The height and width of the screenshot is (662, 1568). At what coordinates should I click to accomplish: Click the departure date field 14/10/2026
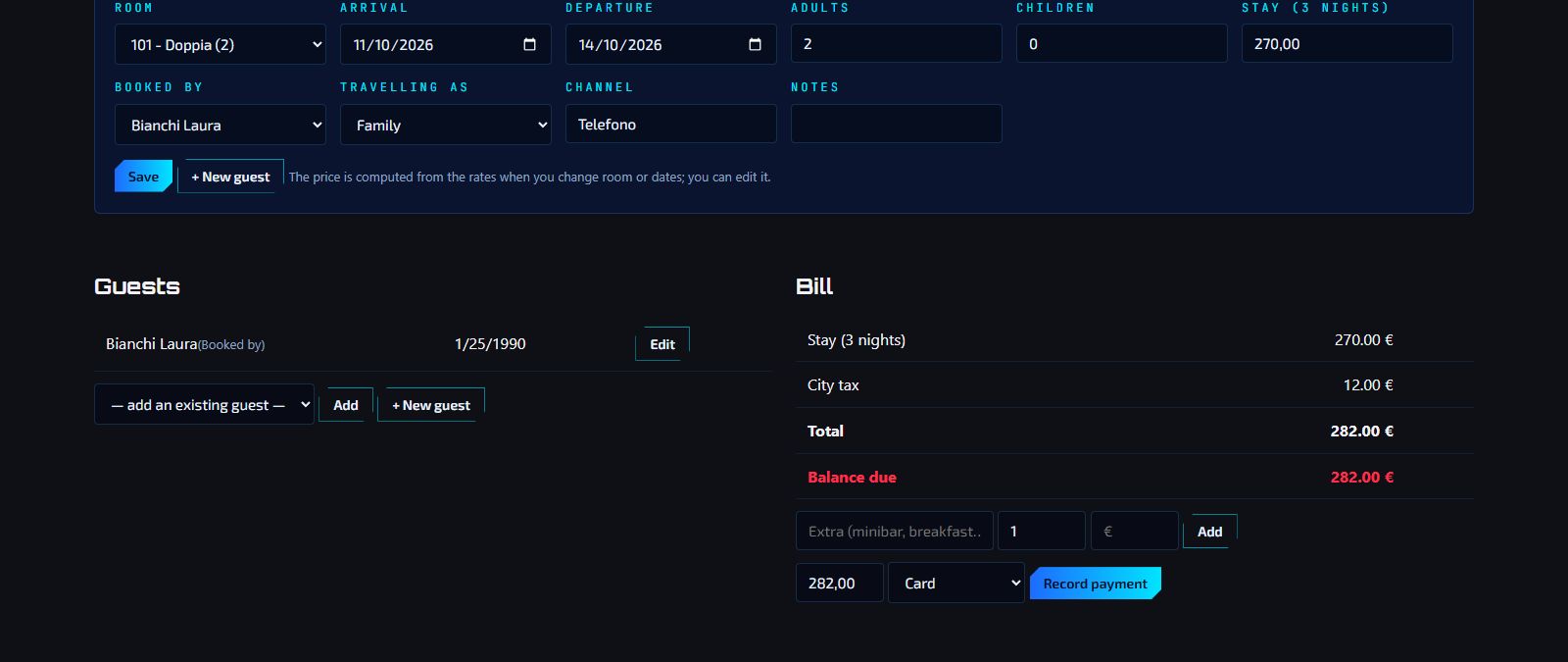pyautogui.click(x=671, y=44)
